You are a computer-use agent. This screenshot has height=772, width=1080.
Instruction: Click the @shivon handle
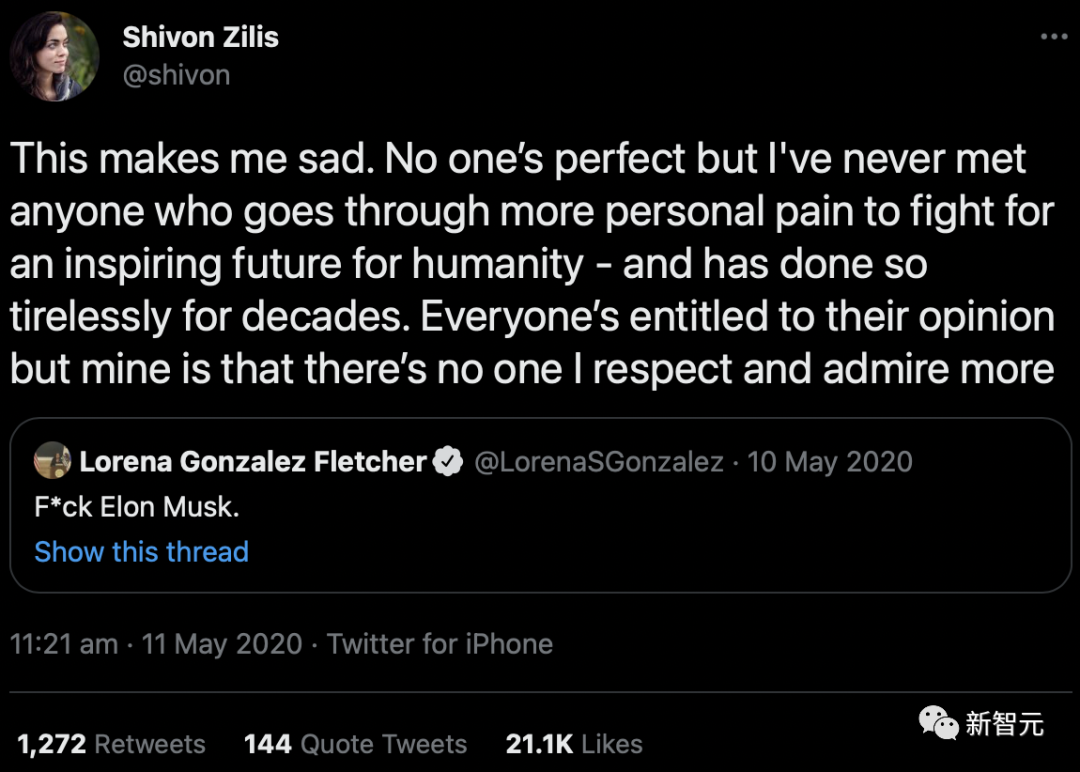tap(176, 75)
